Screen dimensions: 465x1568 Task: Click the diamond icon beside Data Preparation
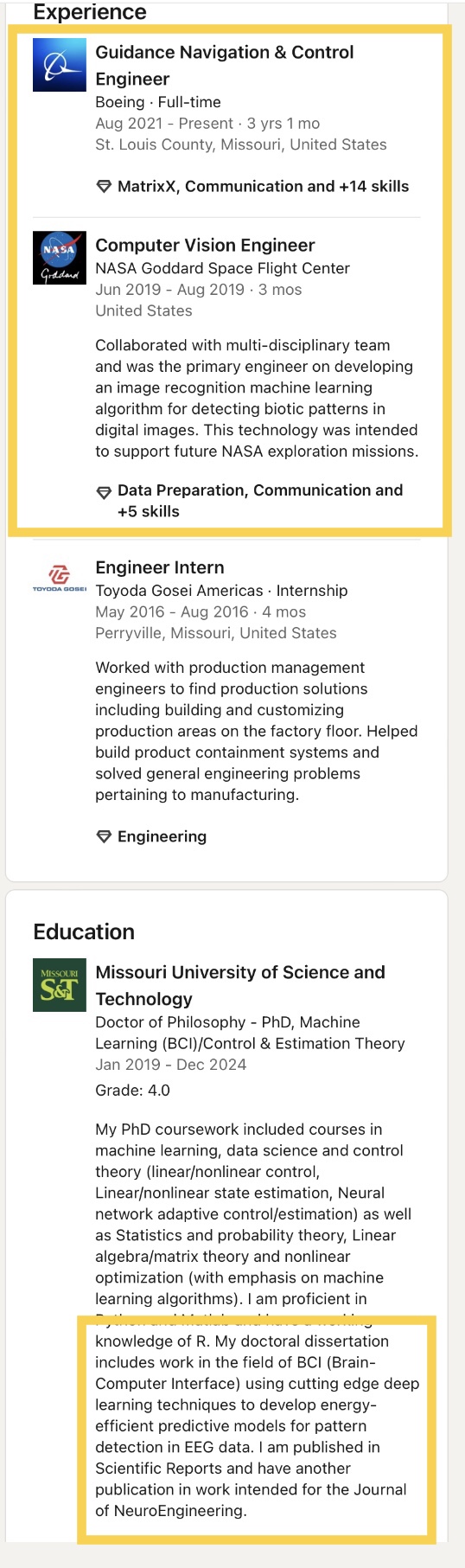tap(104, 492)
